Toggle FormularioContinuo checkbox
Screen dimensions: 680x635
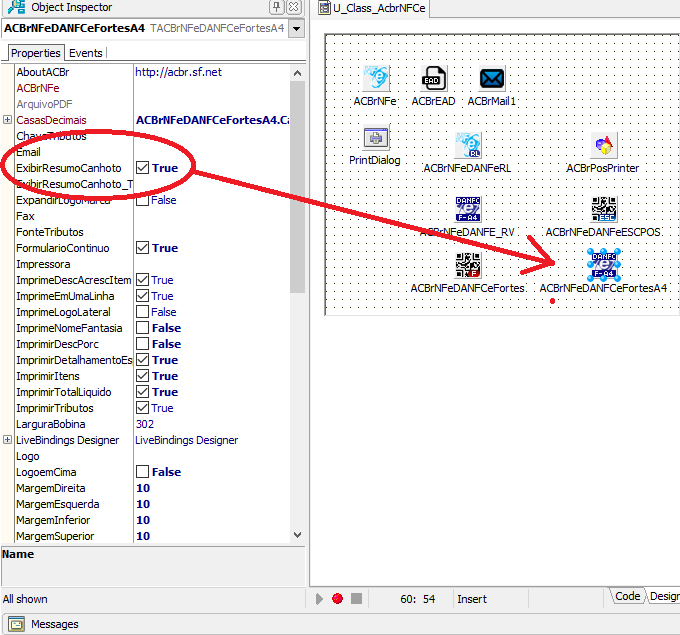[142, 248]
